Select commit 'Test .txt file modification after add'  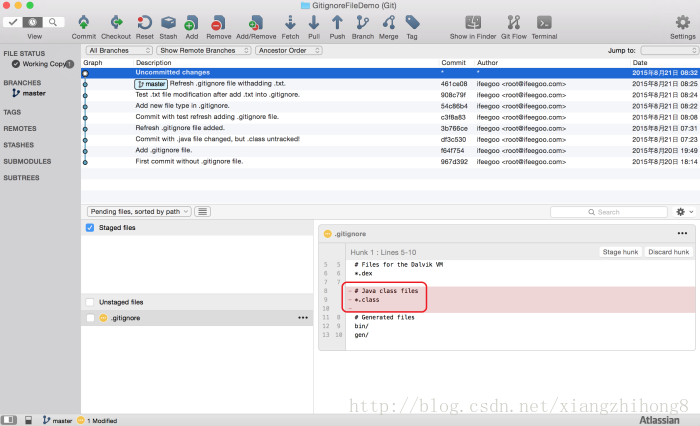point(390,95)
